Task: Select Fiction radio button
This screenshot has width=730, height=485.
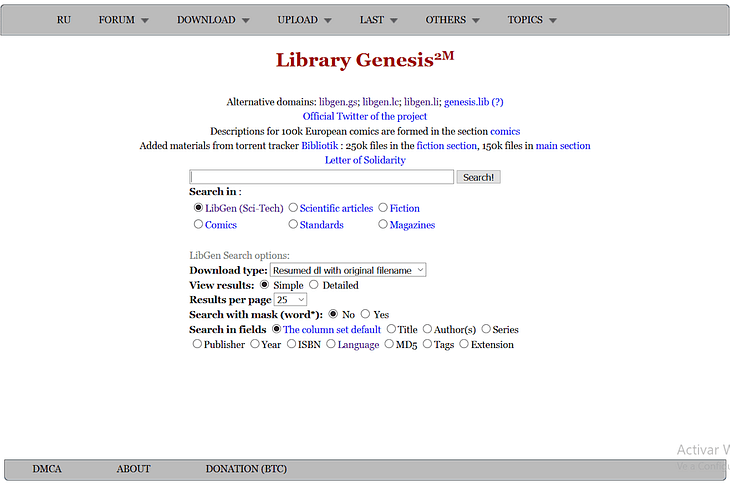Action: coord(383,208)
